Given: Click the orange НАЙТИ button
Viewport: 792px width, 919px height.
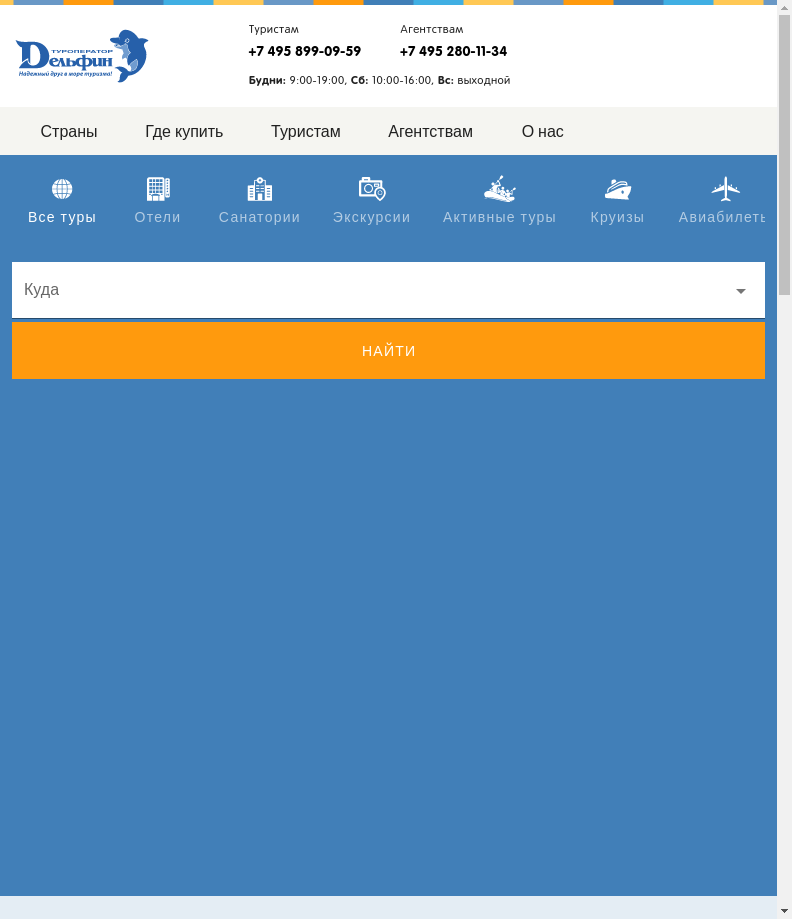Looking at the screenshot, I should 388,350.
